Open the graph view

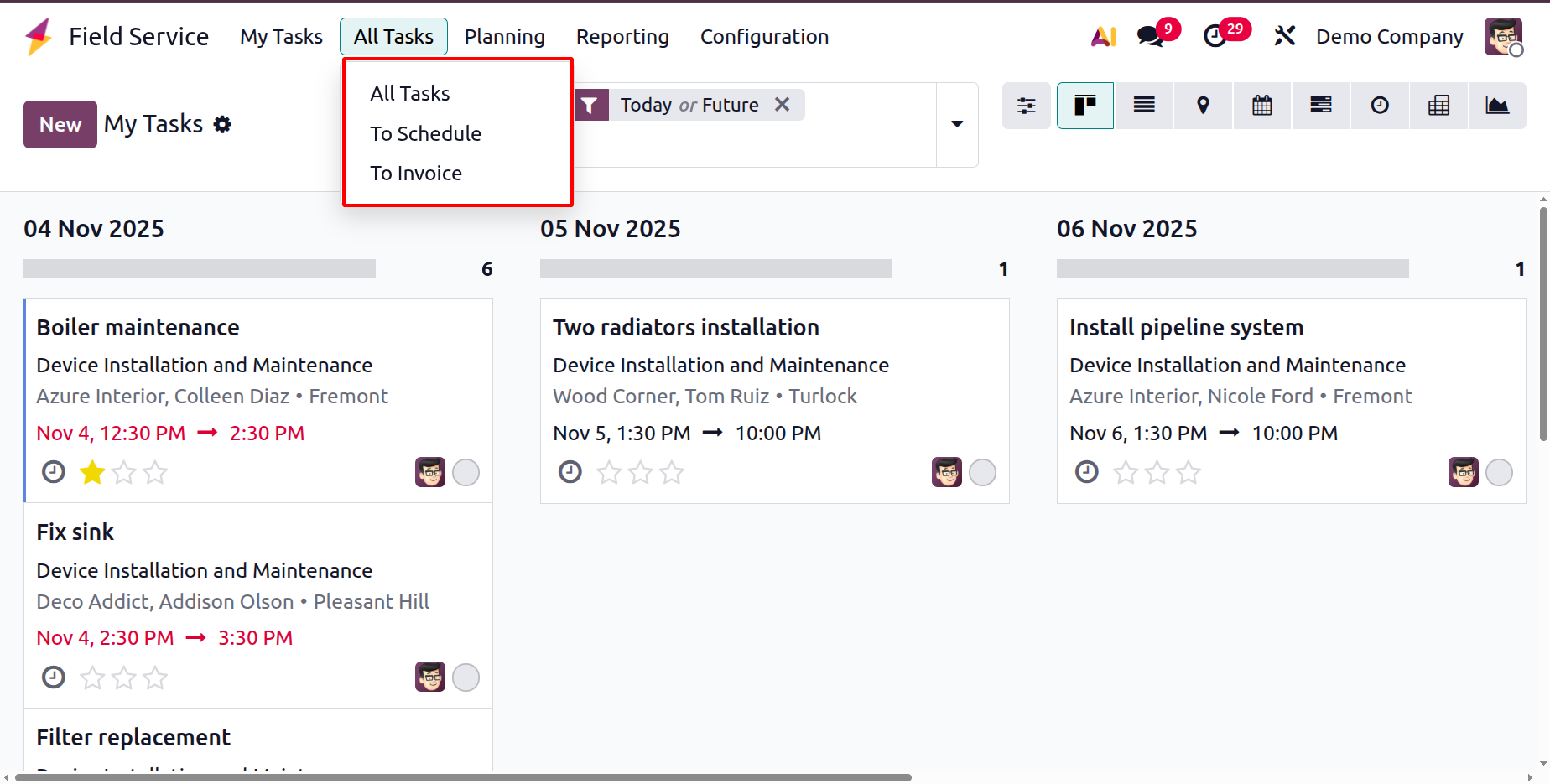tap(1497, 106)
